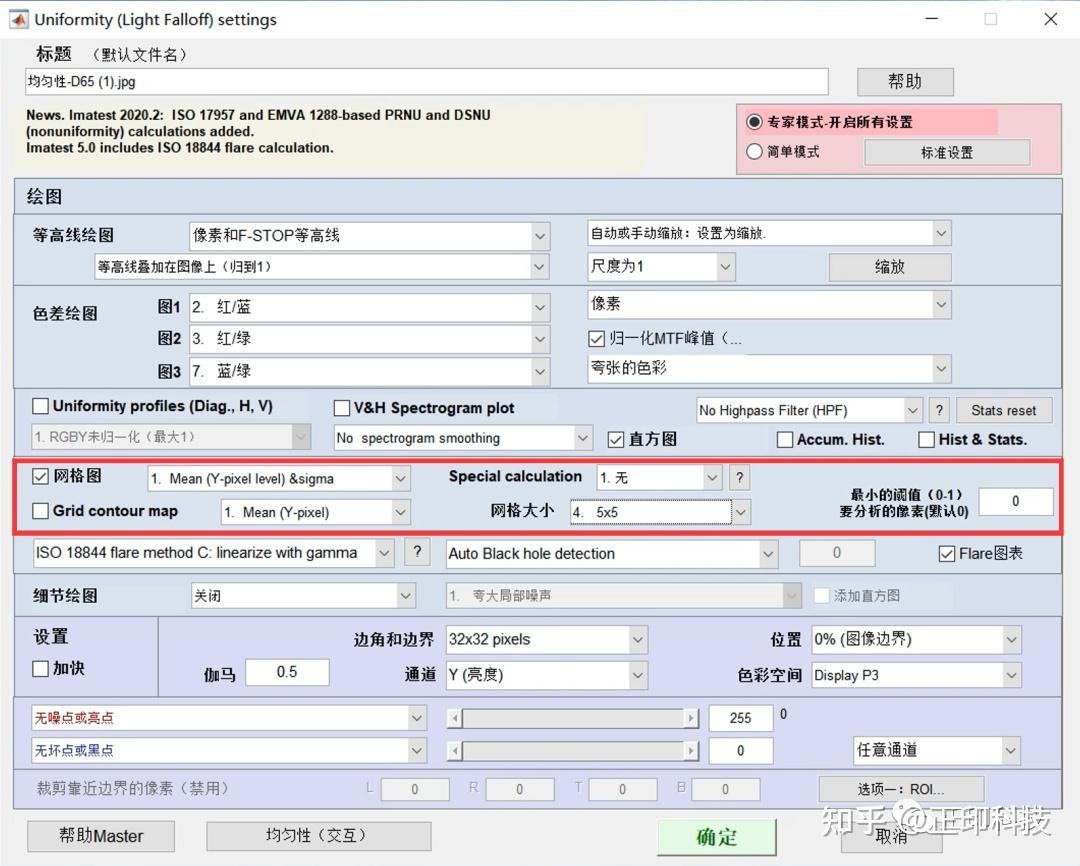Enable the Grid contour map checkbox
1080x866 pixels.
40,512
